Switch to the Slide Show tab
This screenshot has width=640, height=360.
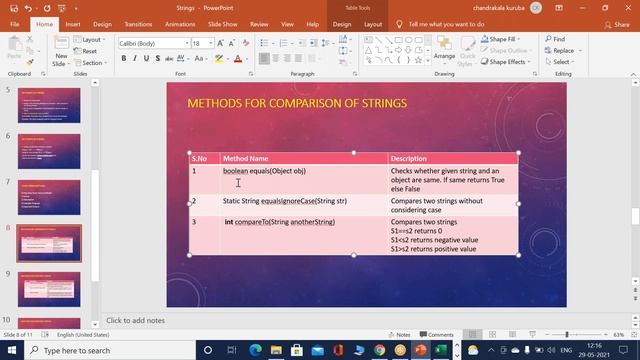[x=222, y=24]
